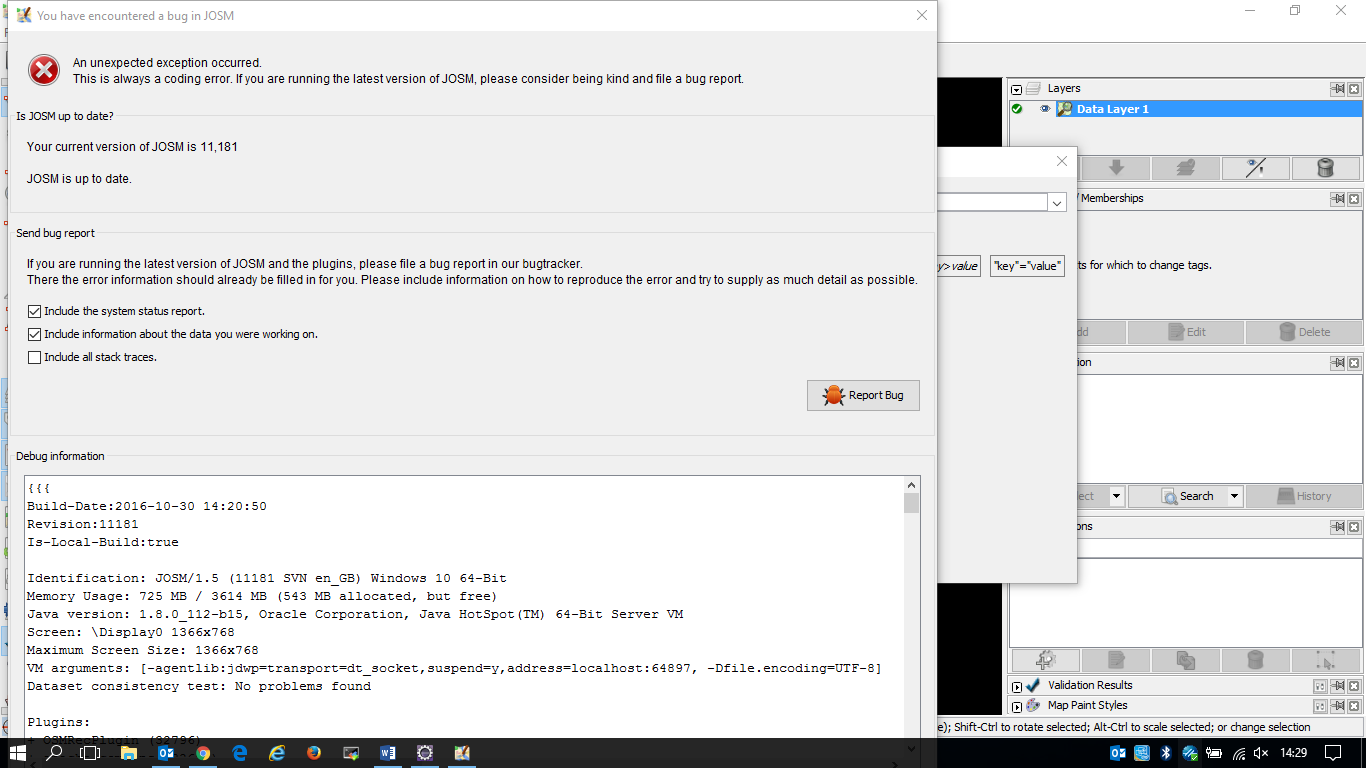Open Chrome from the taskbar
Screen dimensions: 1366x768
point(203,753)
